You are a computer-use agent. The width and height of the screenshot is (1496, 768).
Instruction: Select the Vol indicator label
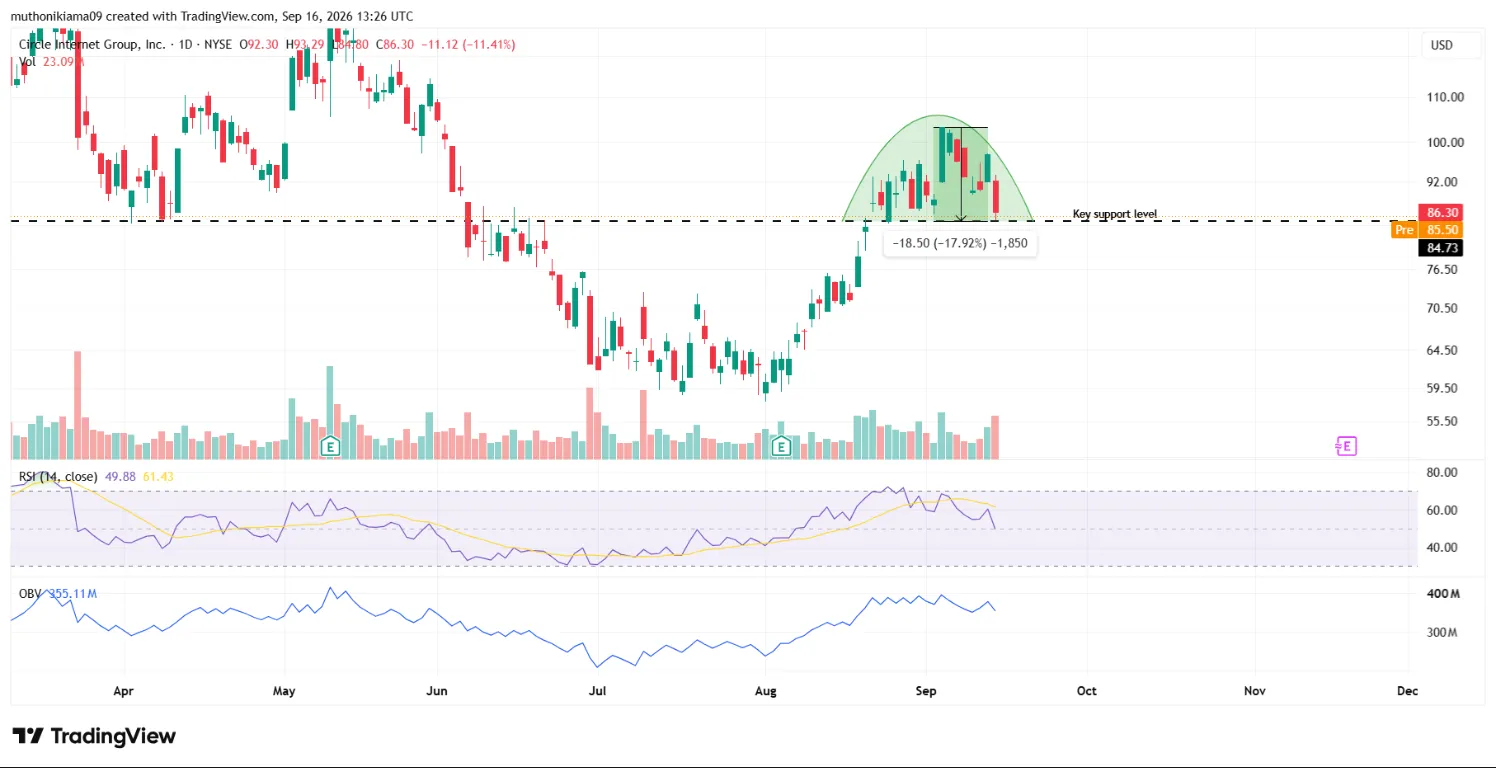(28, 62)
